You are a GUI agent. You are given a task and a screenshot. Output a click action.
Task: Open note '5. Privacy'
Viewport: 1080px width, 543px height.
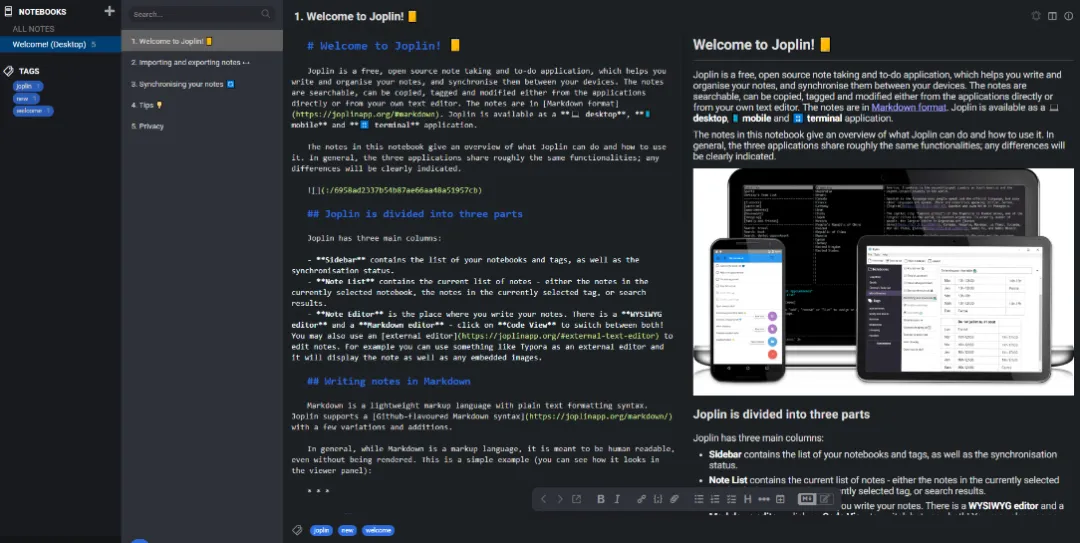202,126
